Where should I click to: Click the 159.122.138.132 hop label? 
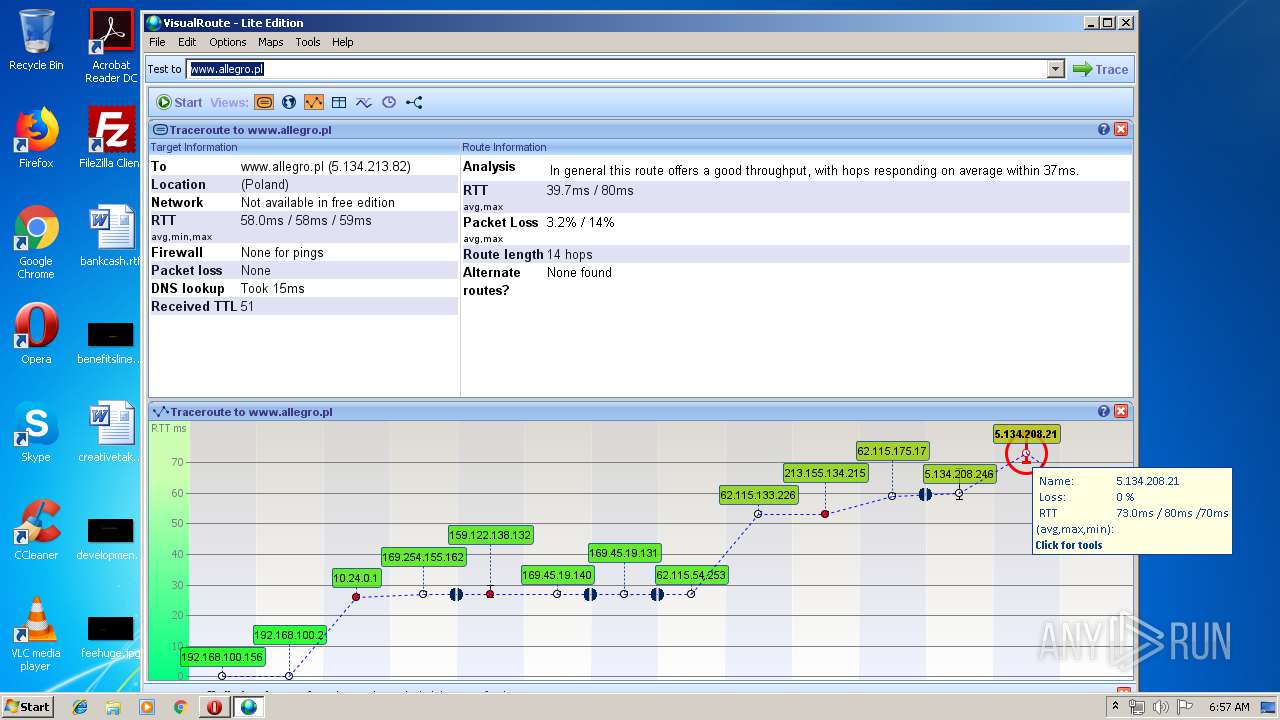490,535
